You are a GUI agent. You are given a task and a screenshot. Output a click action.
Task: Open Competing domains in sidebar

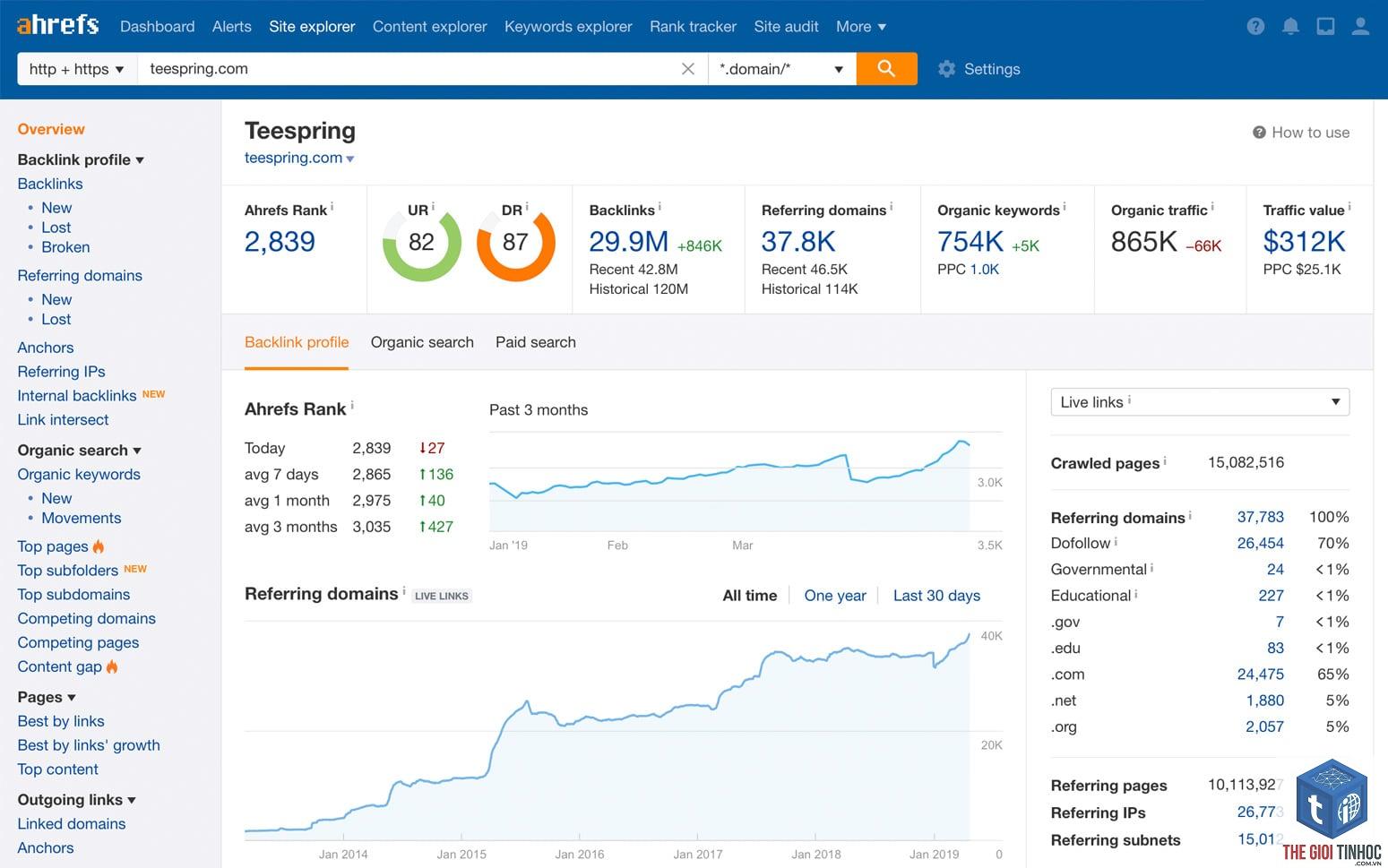87,618
